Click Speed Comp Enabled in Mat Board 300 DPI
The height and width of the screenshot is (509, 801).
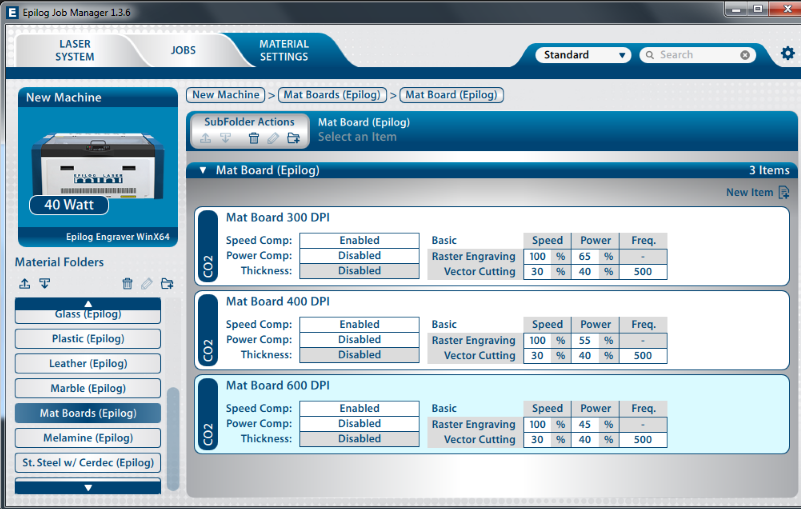pyautogui.click(x=360, y=240)
